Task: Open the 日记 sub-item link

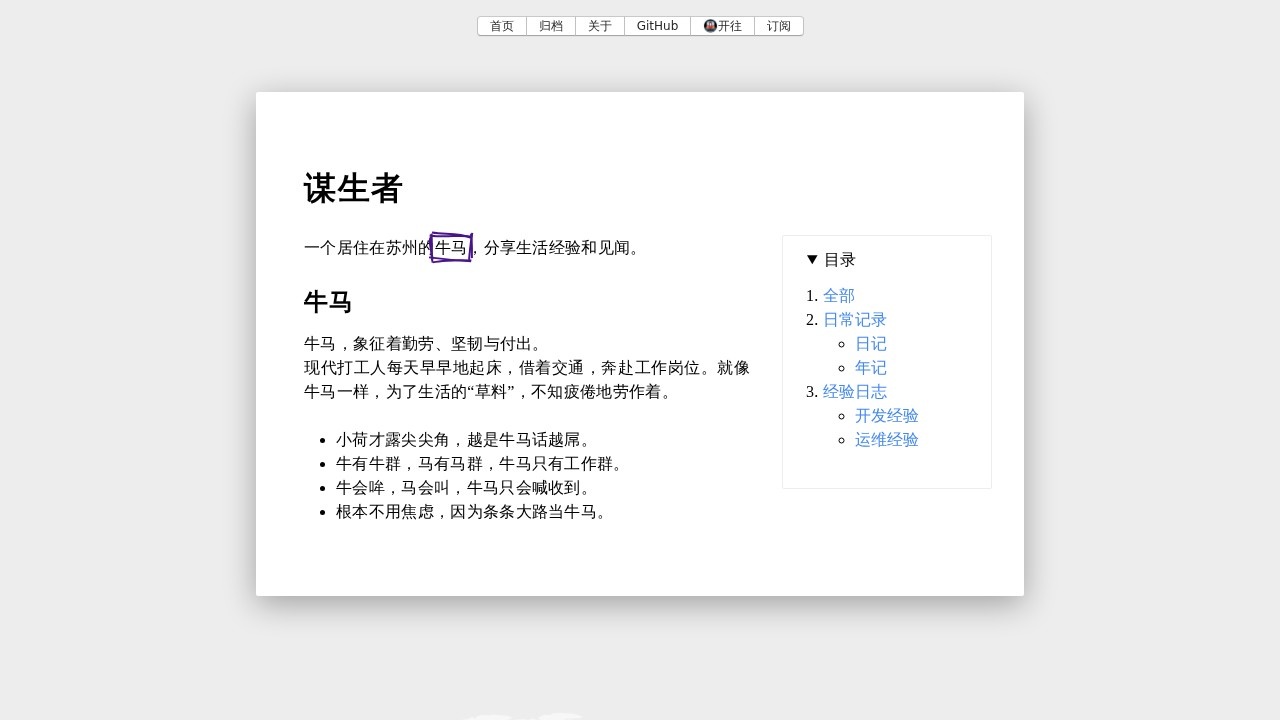Action: 871,344
